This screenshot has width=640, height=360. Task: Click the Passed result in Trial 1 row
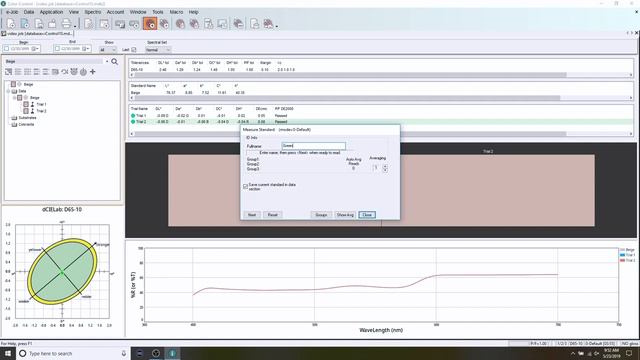281,116
